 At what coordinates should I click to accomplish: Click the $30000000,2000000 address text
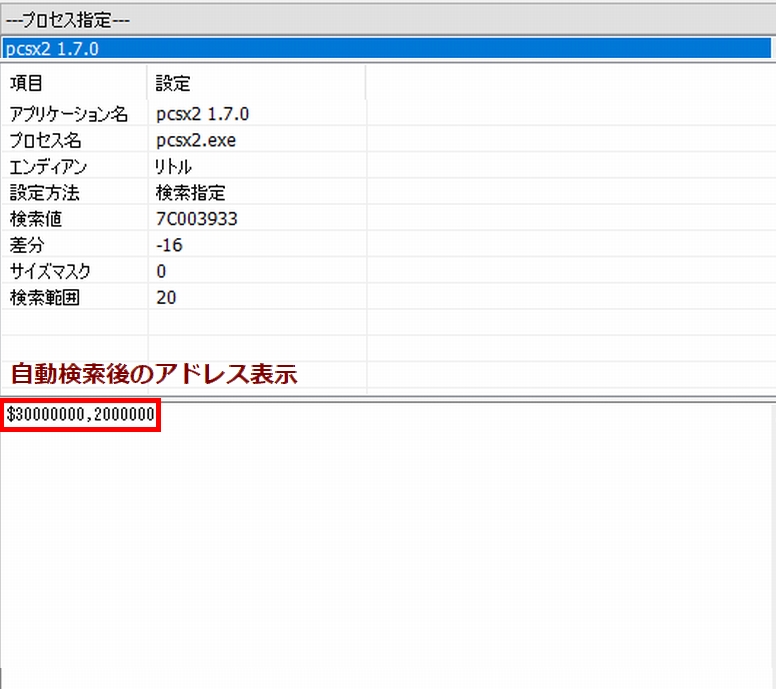tap(81, 414)
